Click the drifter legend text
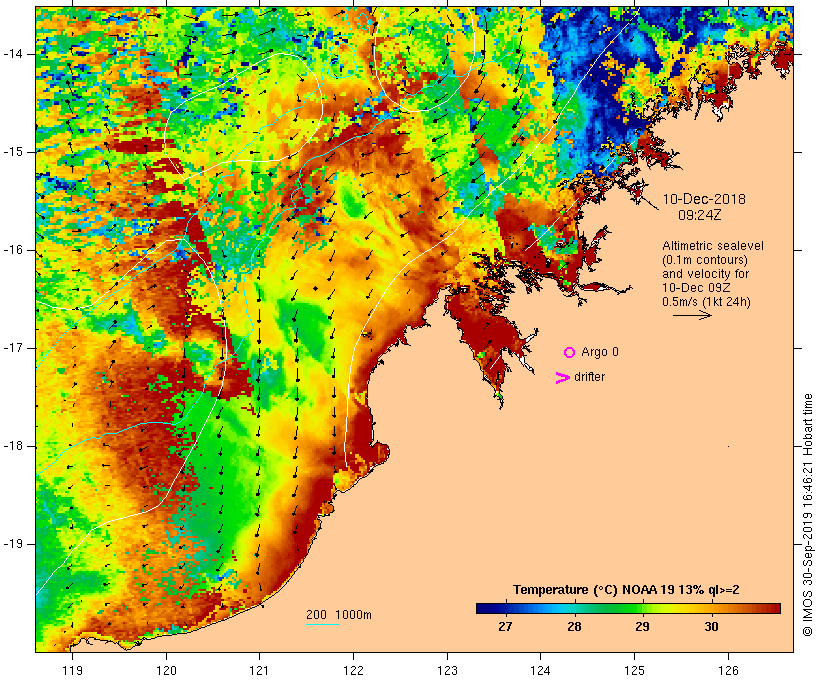The height and width of the screenshot is (680, 820). point(589,377)
